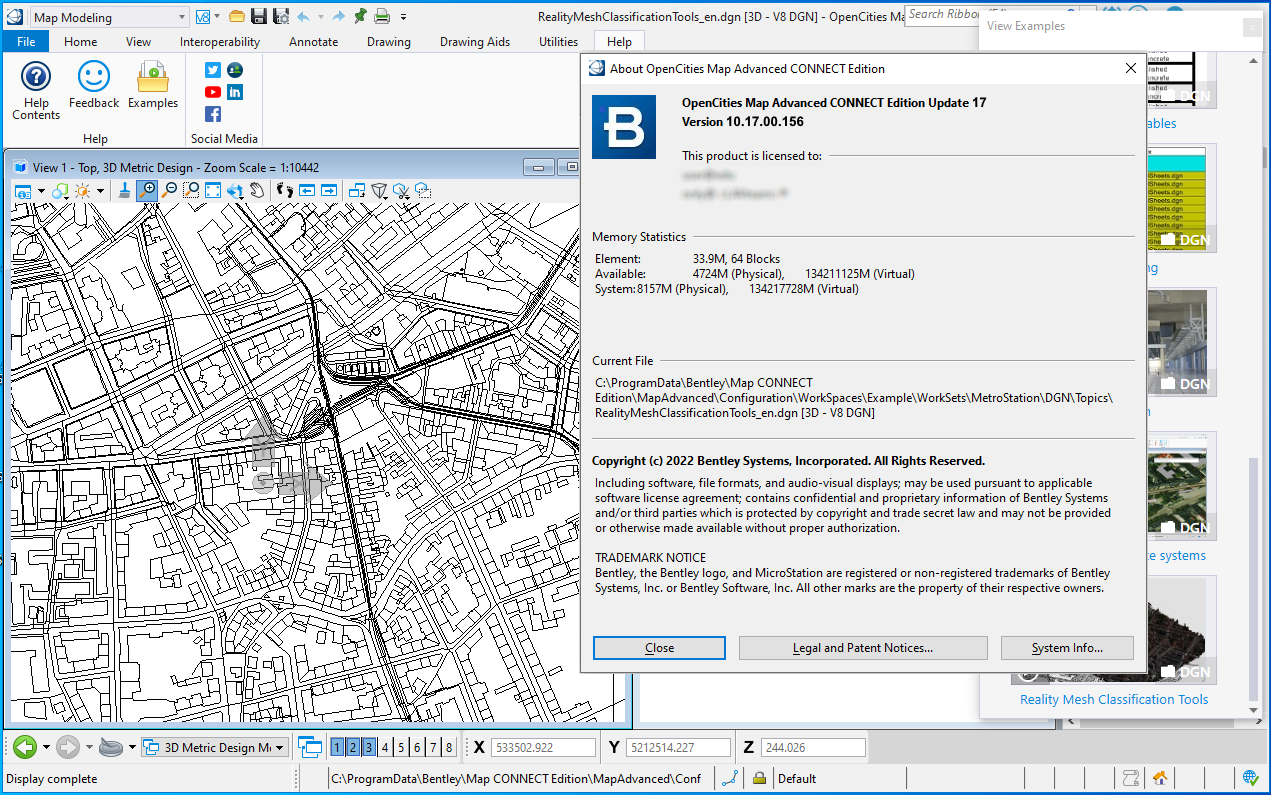Open the YouTube social media icon
1271x795 pixels.
(213, 92)
